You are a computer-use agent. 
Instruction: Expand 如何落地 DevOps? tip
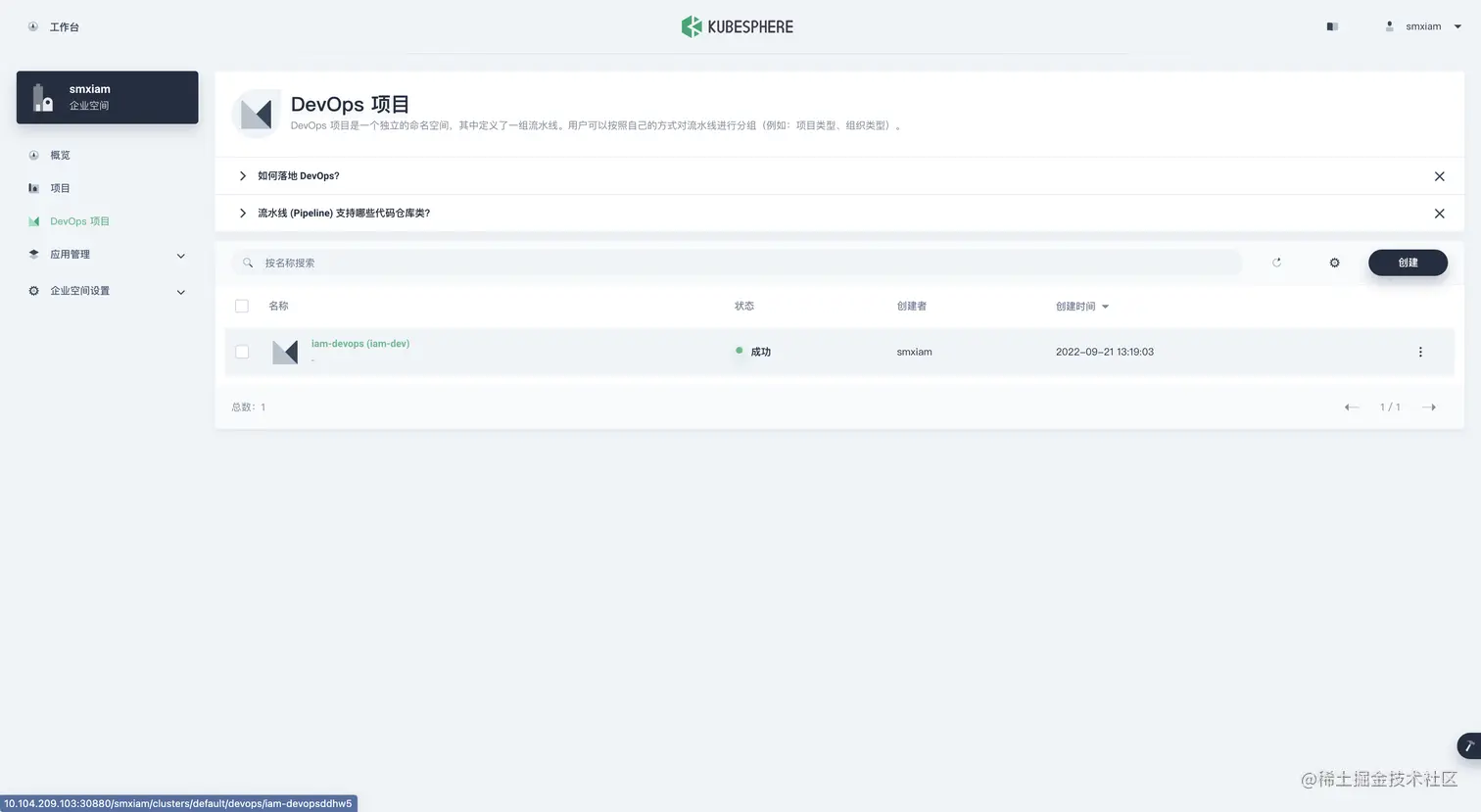pos(242,176)
